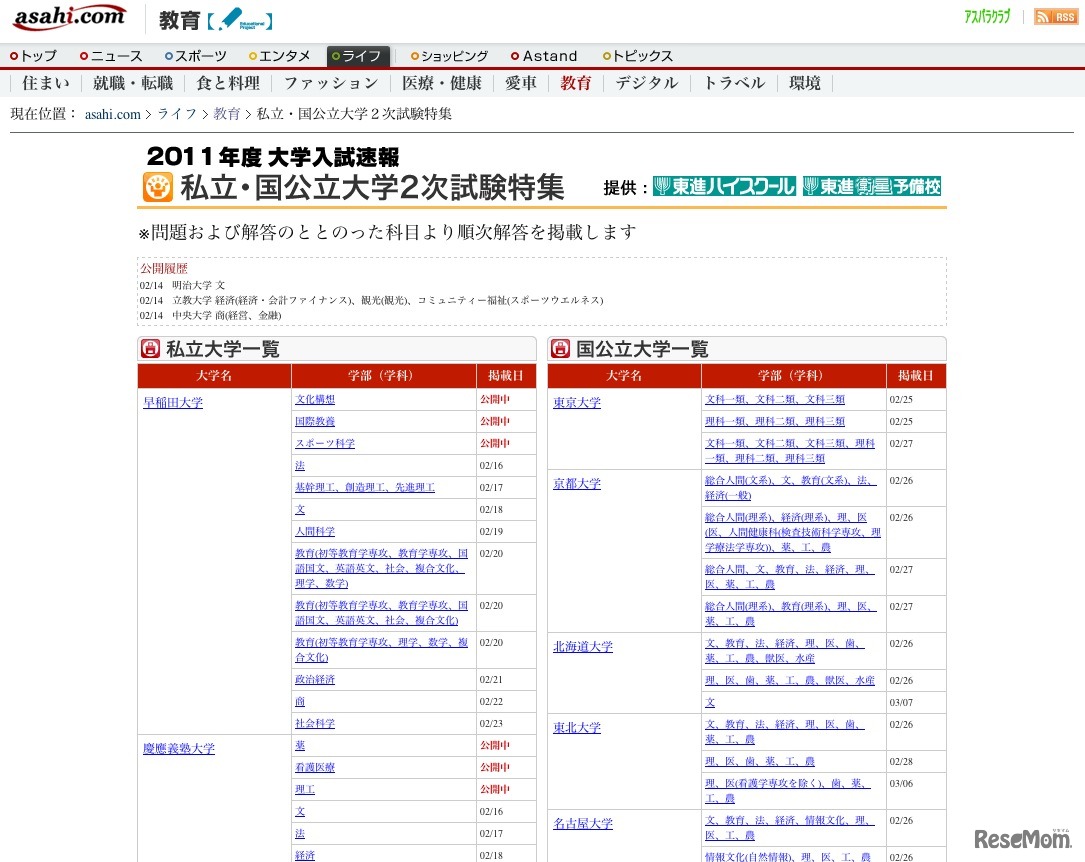Go to ライフ in the breadcrumb

coord(177,114)
